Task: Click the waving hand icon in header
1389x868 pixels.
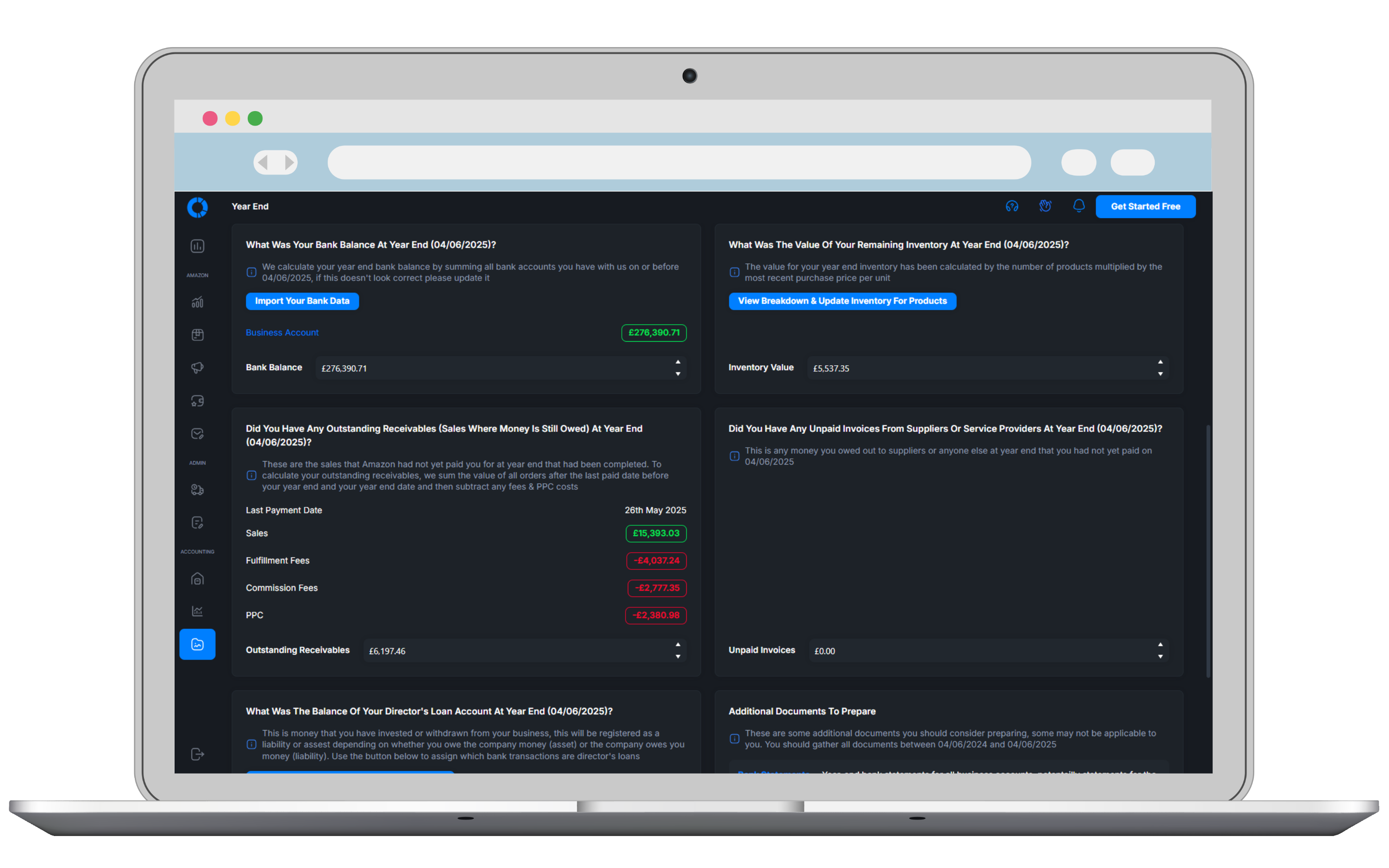Action: coord(1045,206)
